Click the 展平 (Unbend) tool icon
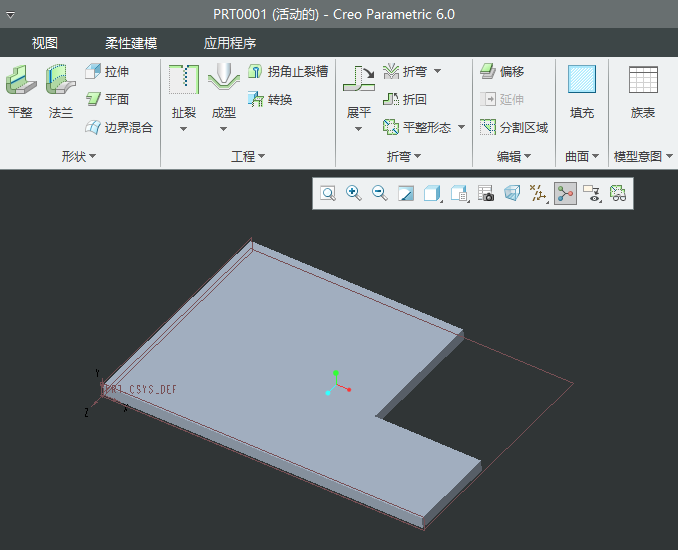Image resolution: width=678 pixels, height=550 pixels. (x=359, y=79)
